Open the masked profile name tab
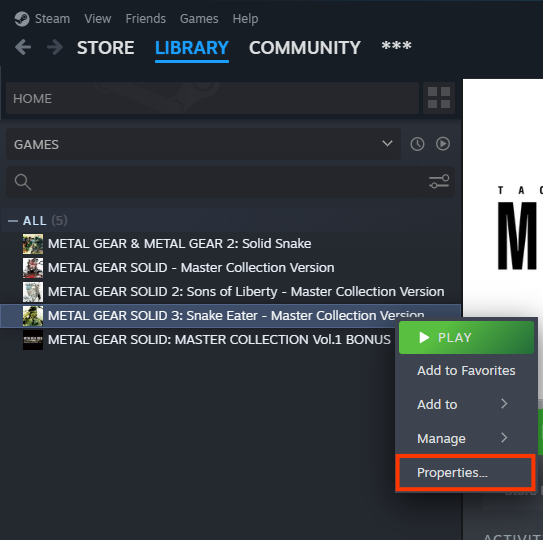This screenshot has height=540, width=543. coord(397,46)
